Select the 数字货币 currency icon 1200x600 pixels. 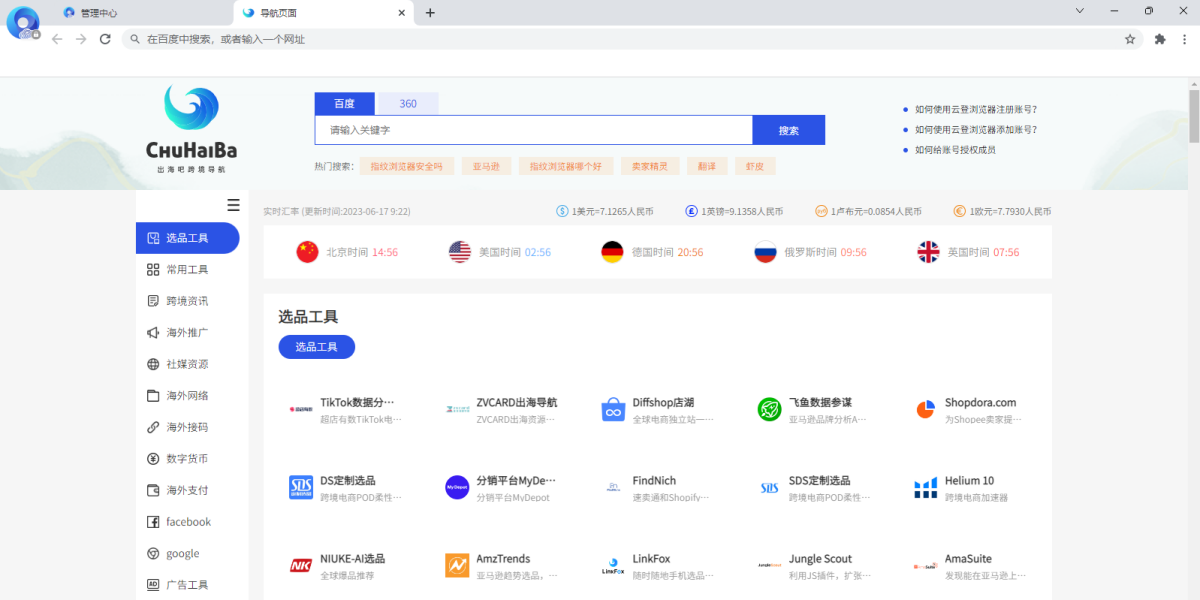point(152,458)
